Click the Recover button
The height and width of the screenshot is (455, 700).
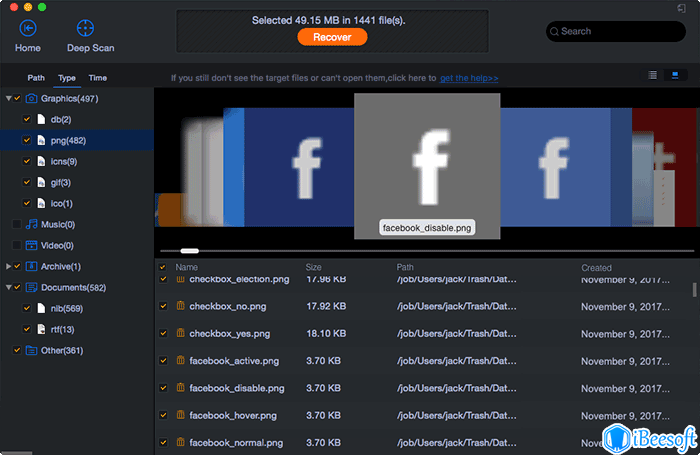[x=332, y=37]
